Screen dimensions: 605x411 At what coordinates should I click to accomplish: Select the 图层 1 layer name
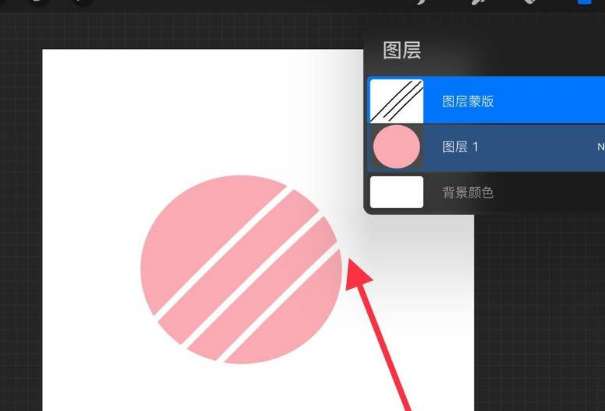[x=460, y=147]
